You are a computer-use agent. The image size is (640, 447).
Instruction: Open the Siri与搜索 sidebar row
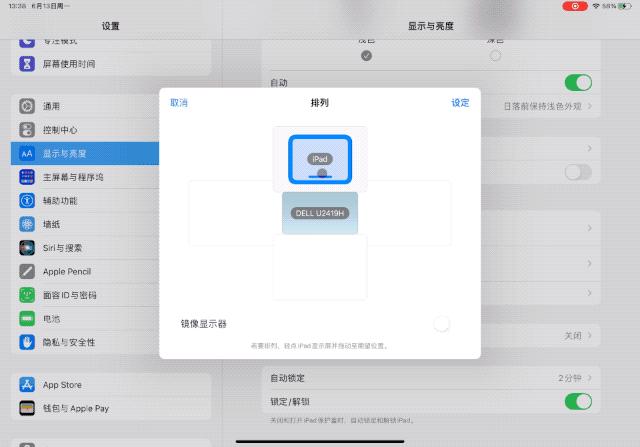85,248
